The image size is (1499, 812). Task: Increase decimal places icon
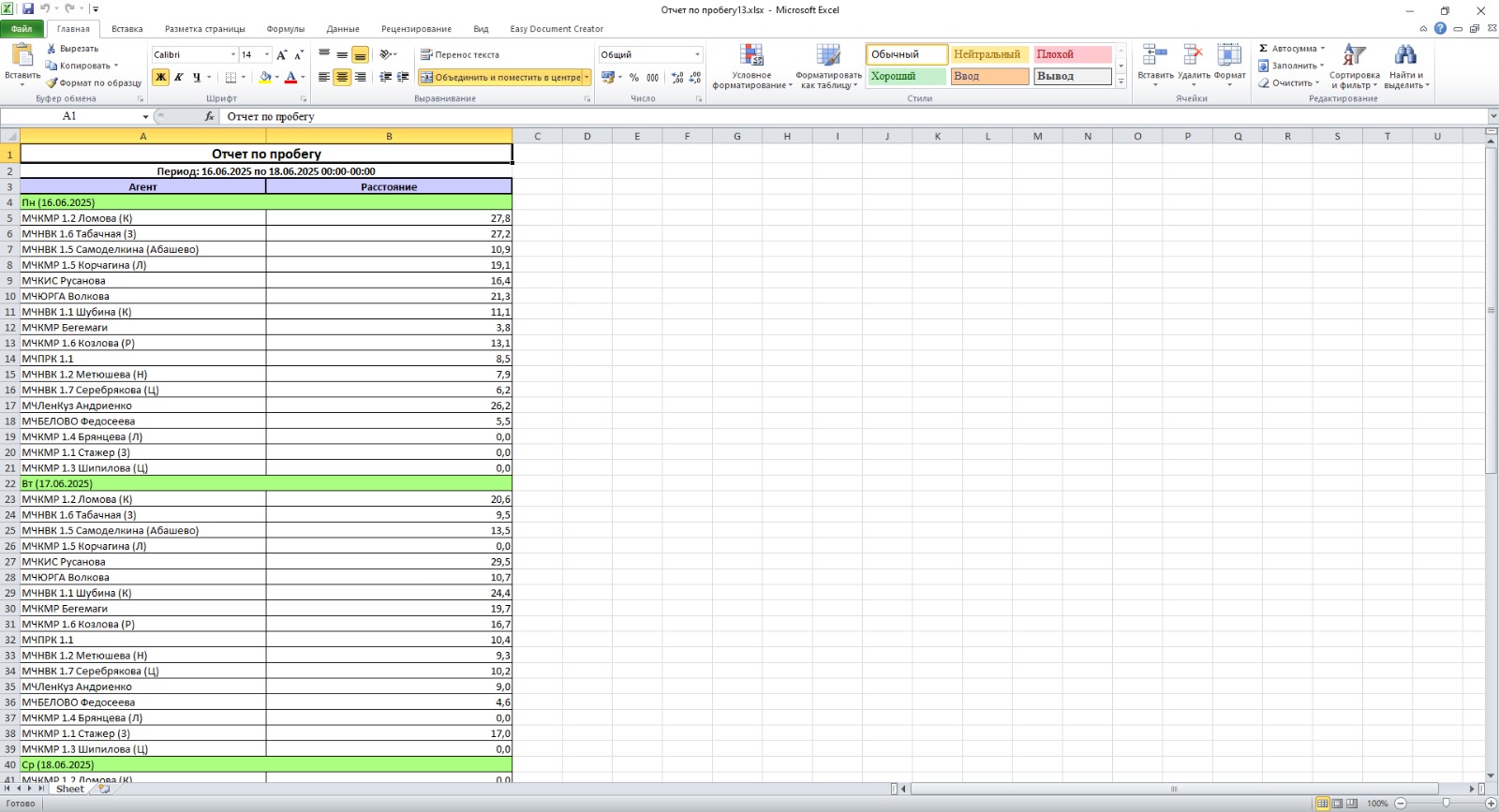pyautogui.click(x=677, y=78)
